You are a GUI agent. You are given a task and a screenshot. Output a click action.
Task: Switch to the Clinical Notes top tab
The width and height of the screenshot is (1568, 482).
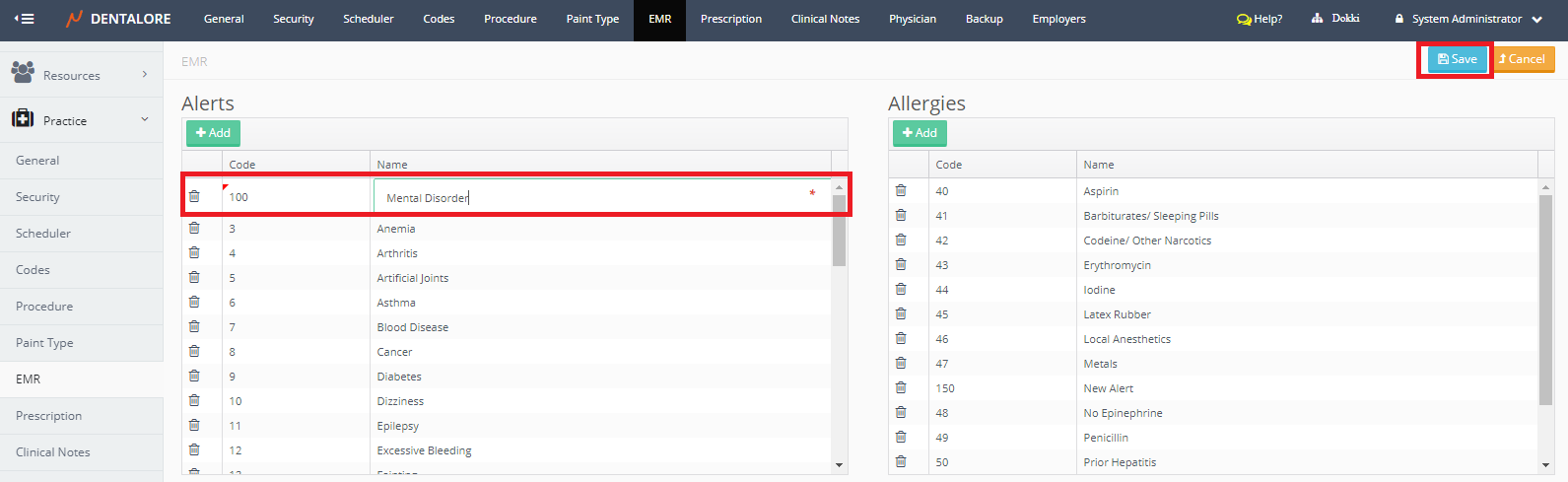[825, 19]
